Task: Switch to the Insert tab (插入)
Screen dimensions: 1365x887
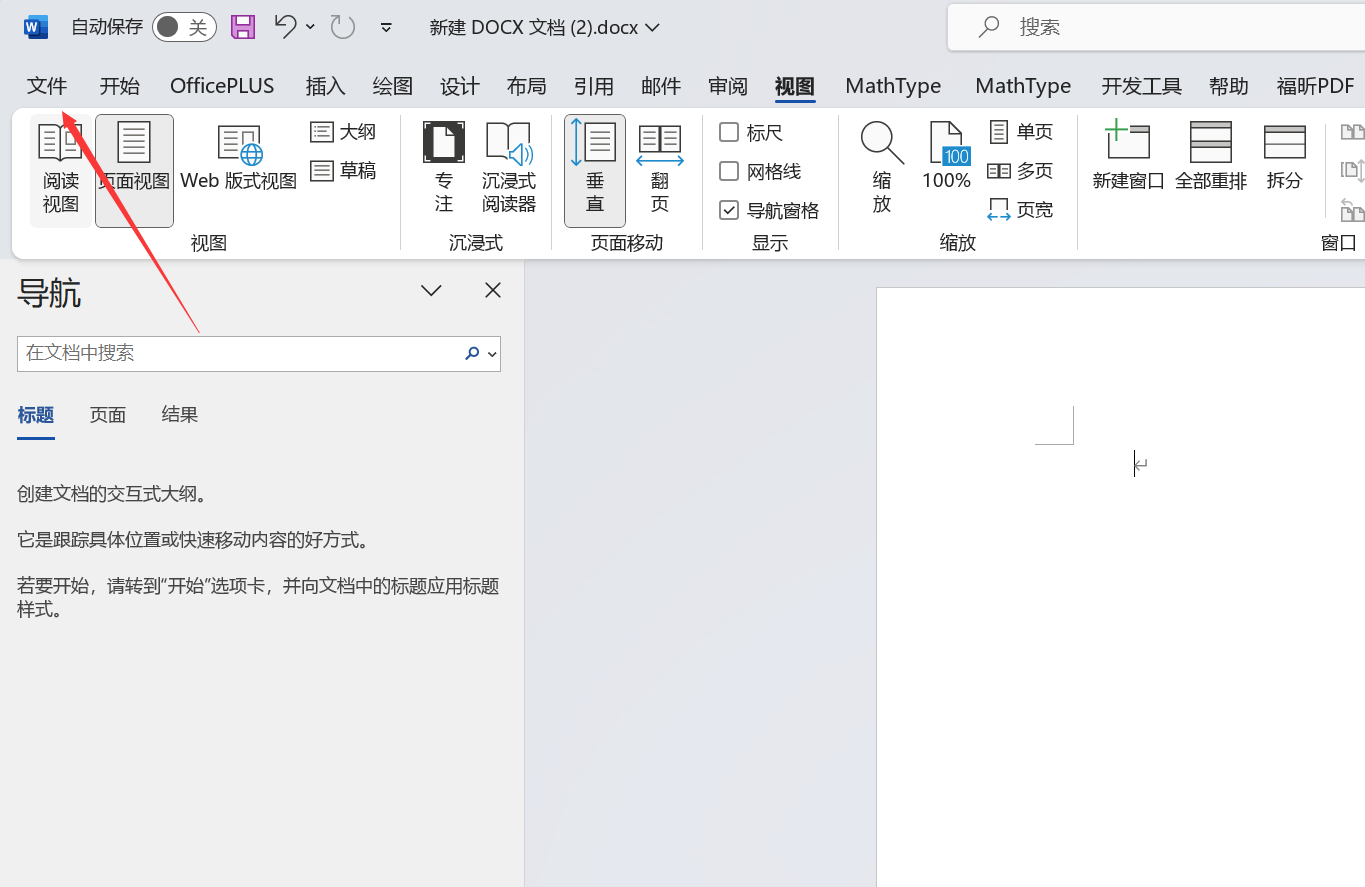Action: click(325, 86)
